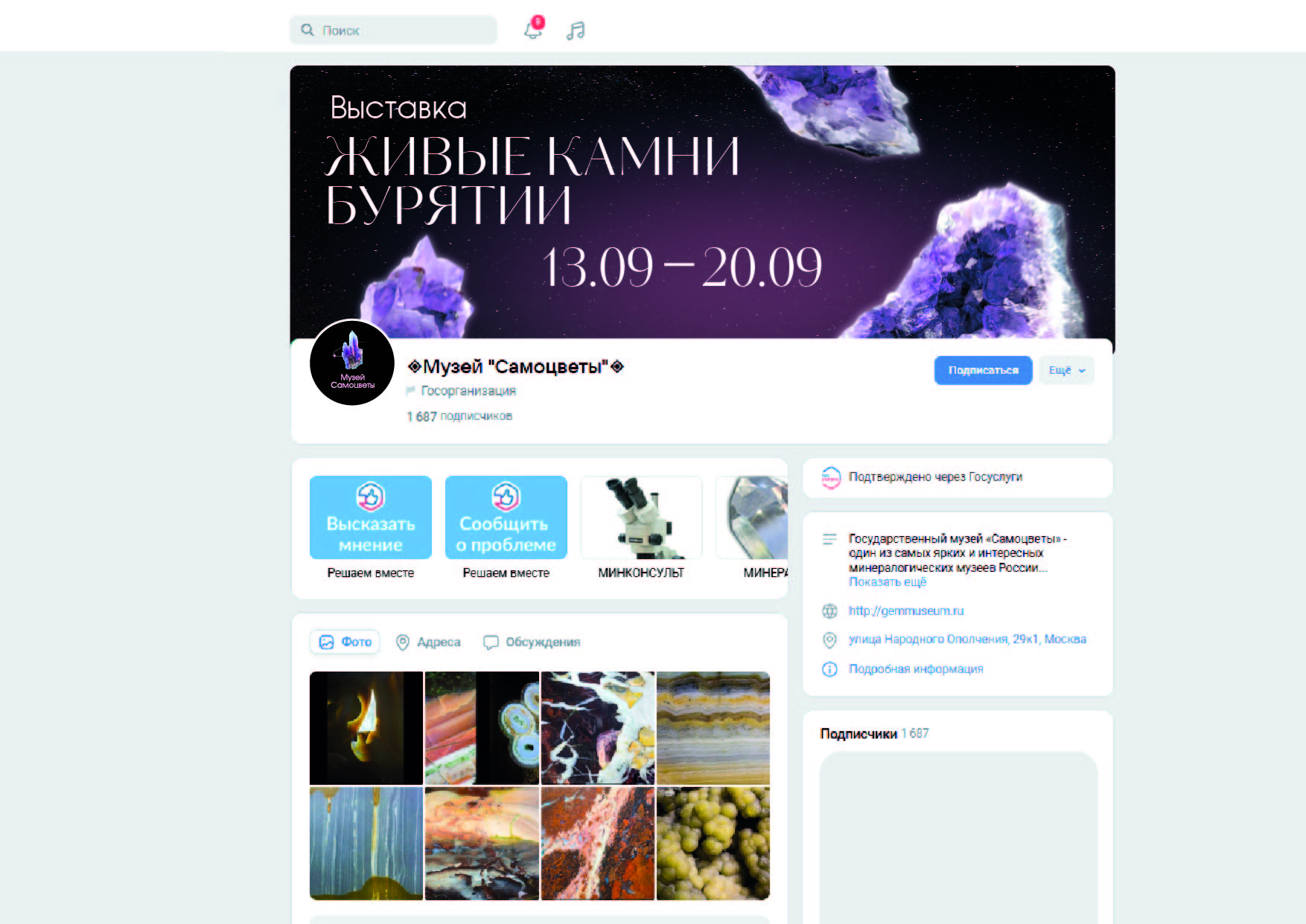Switch to the Обсуждения tab

pos(532,642)
